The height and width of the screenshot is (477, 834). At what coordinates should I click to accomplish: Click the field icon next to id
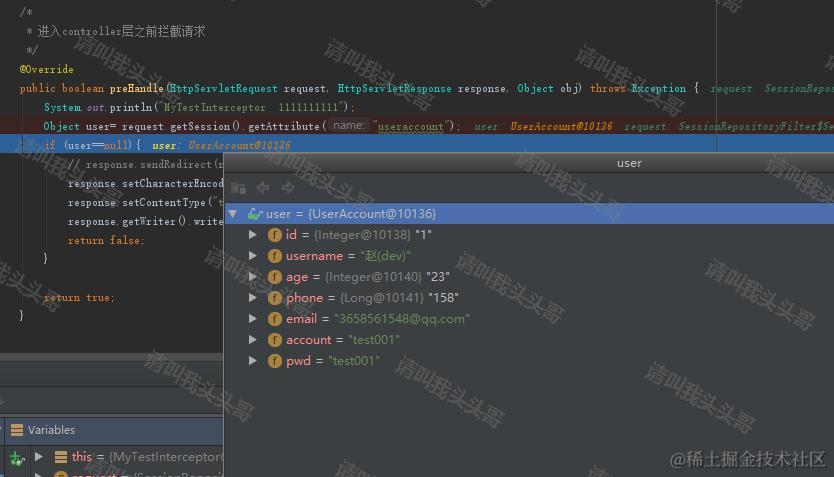tap(274, 235)
